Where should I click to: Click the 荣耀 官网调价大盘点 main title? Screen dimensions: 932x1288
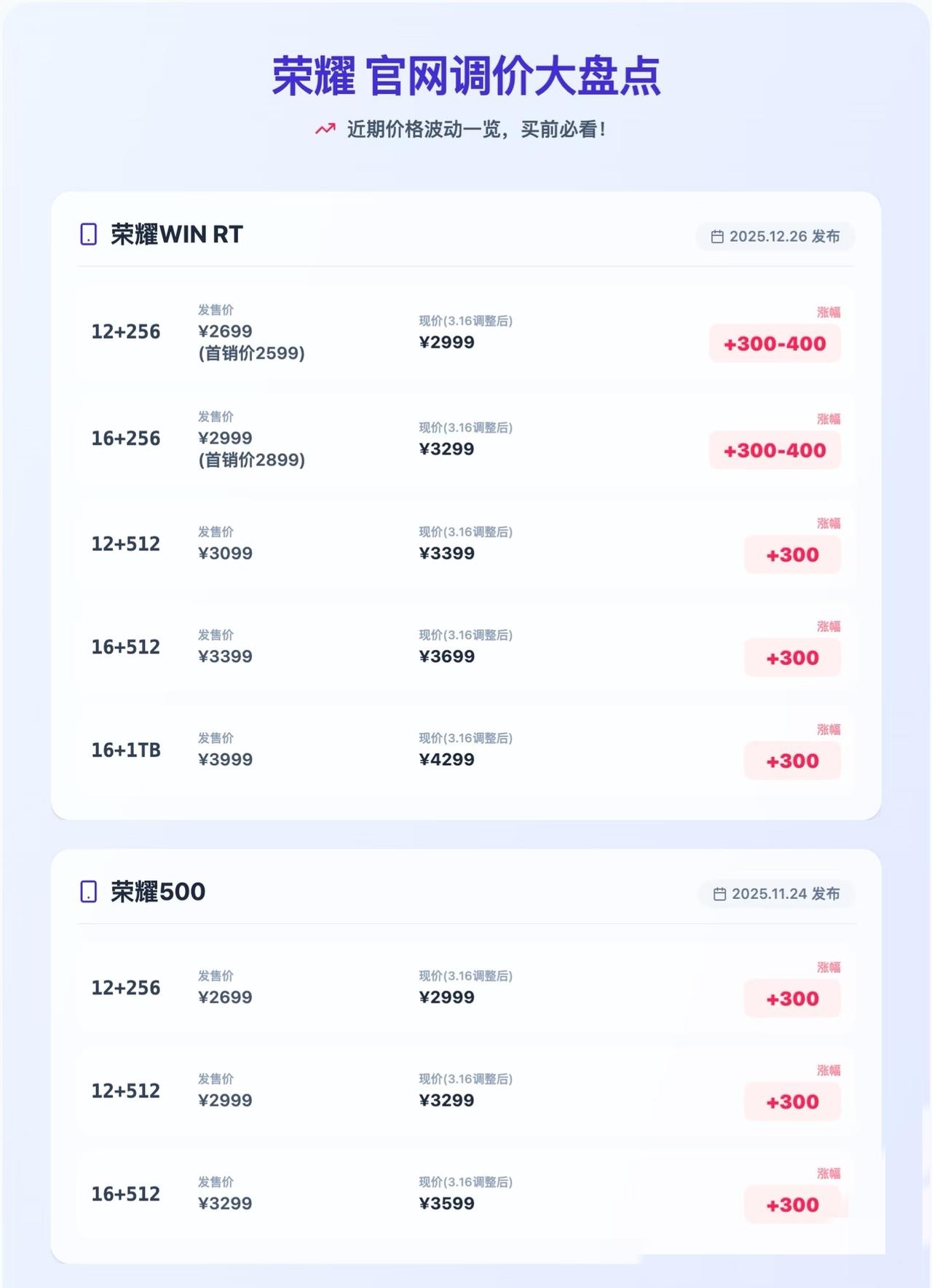466,76
